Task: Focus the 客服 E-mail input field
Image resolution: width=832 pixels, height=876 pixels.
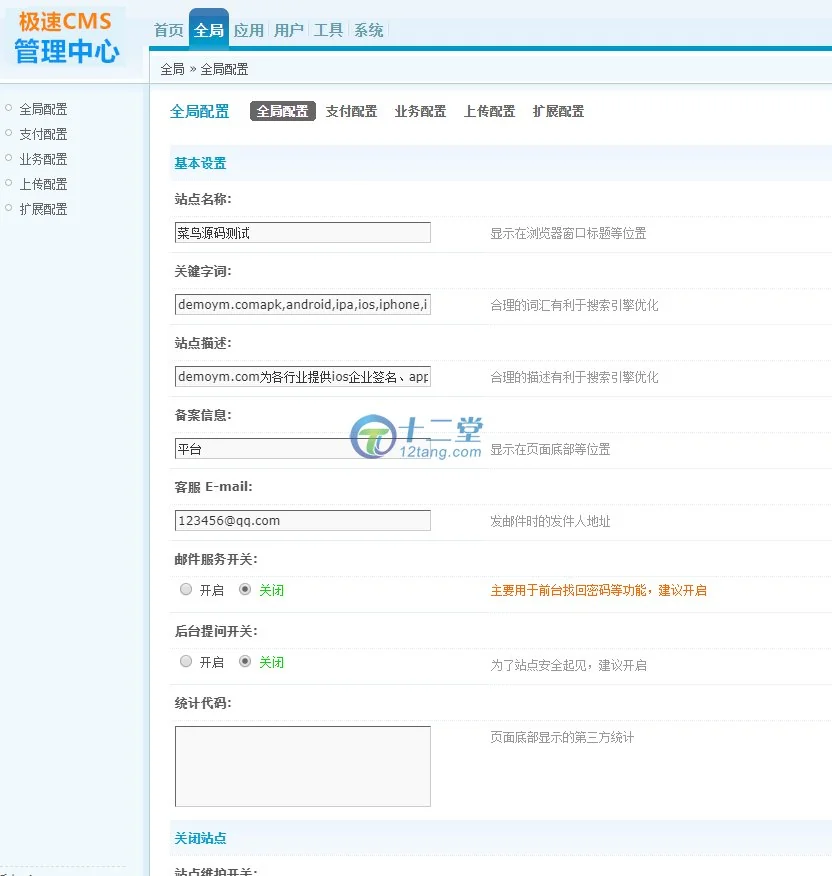Action: [x=302, y=521]
